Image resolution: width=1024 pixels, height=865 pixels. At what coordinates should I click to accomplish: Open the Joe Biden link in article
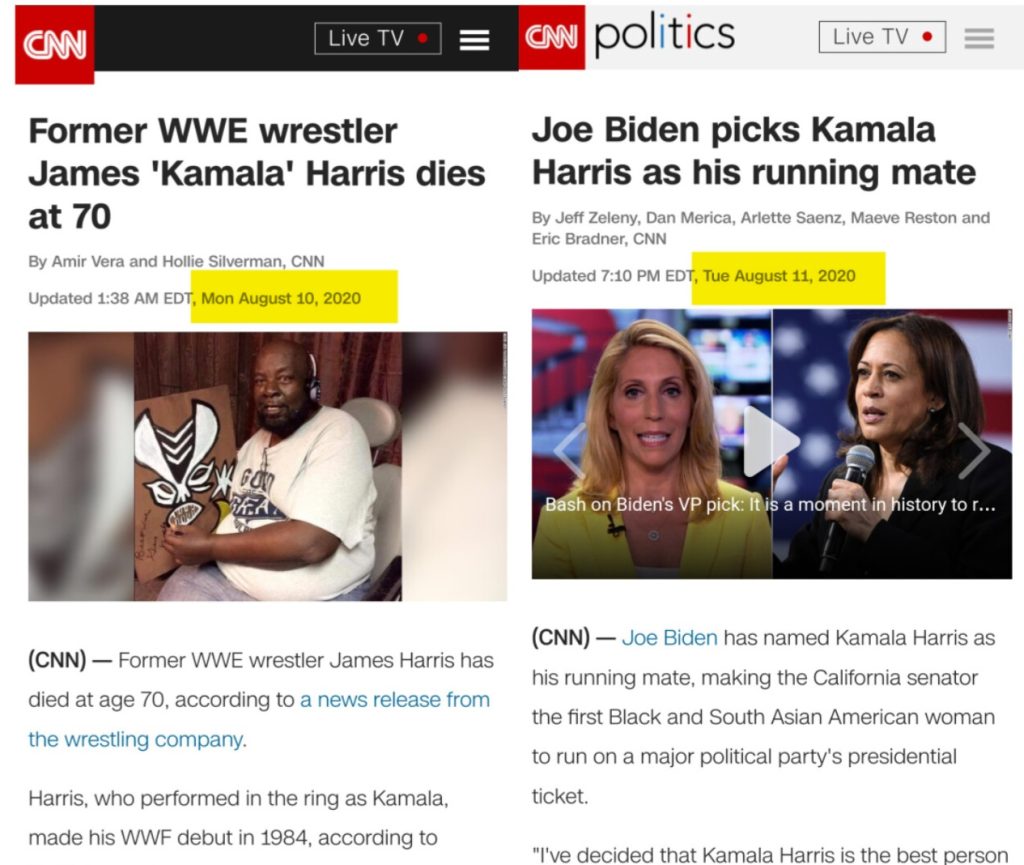coord(669,637)
